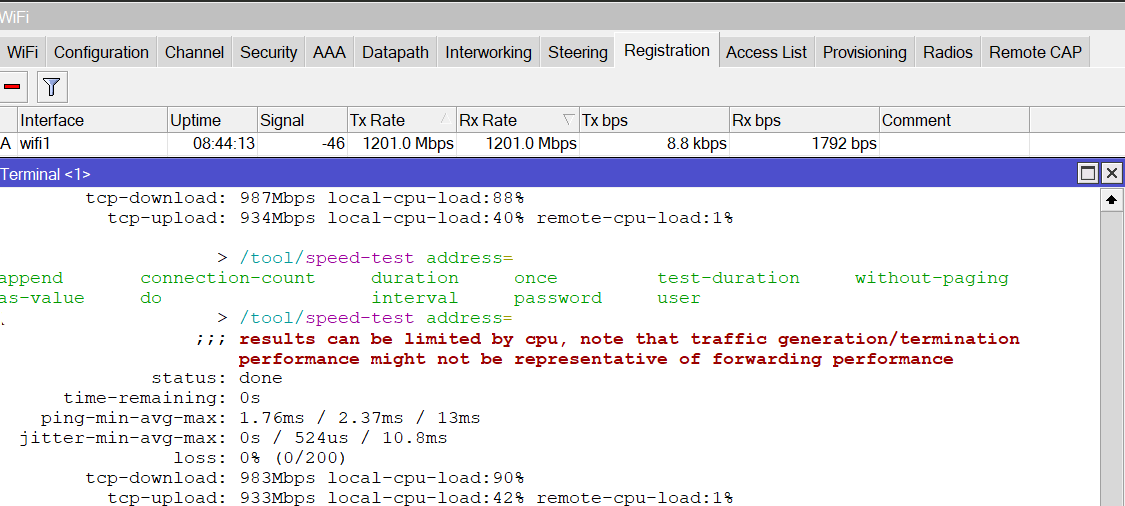Go to the Security tab
This screenshot has height=506, width=1125.
(x=268, y=52)
